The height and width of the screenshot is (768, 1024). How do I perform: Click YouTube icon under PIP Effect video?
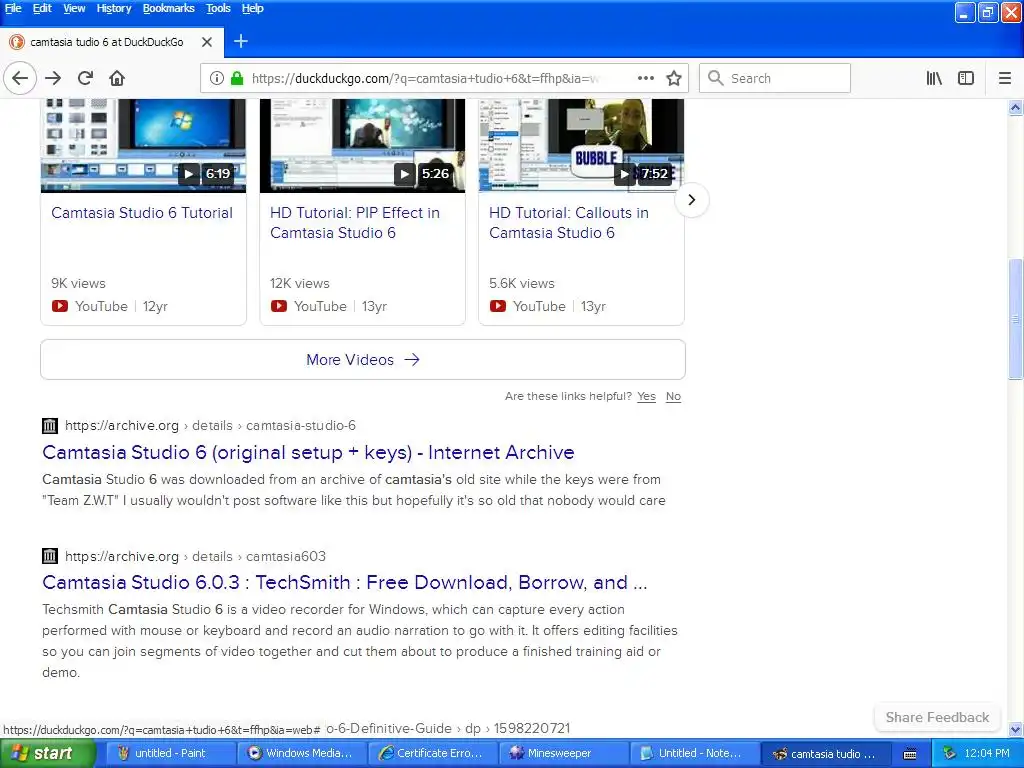point(279,306)
